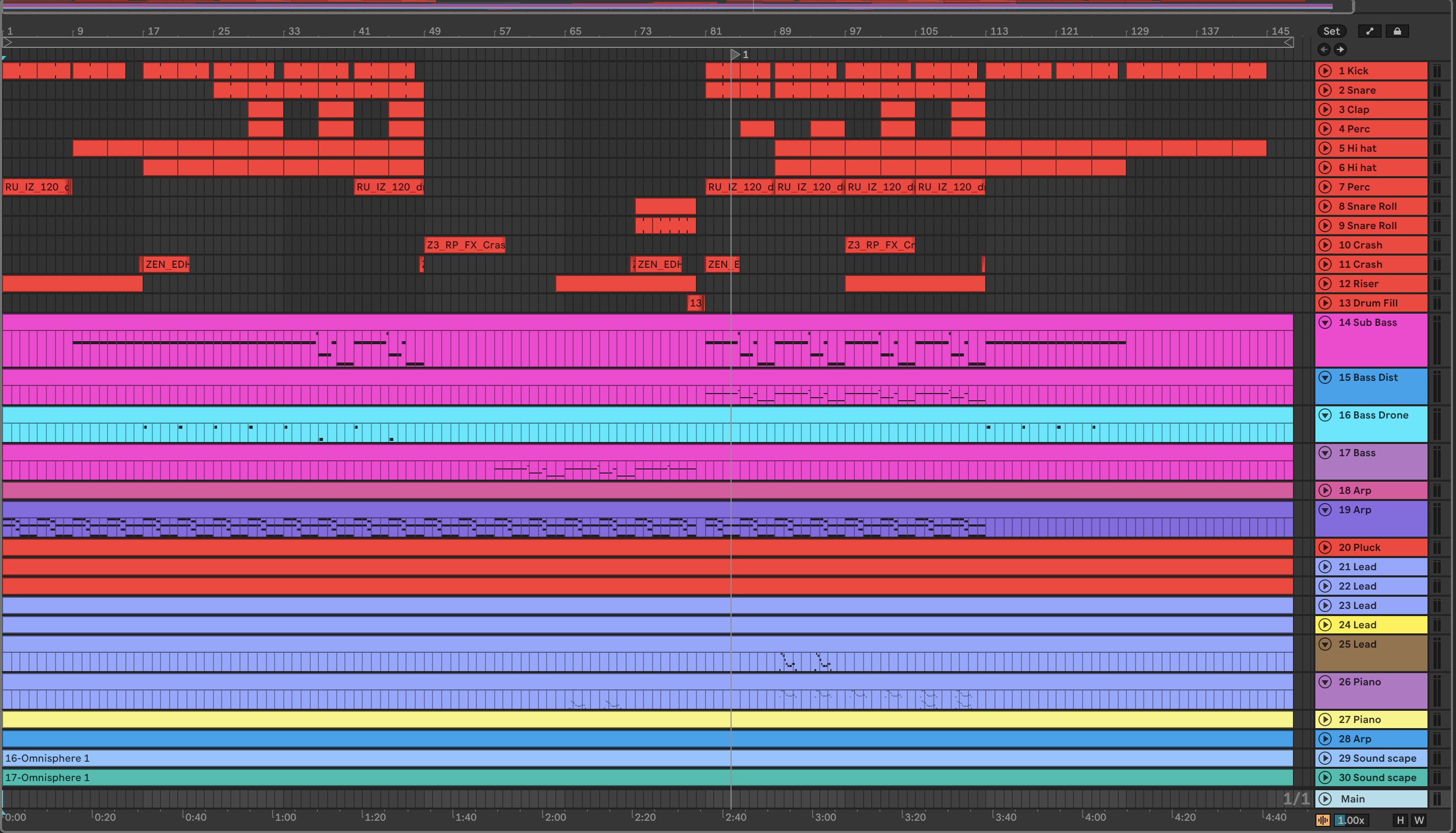Screen dimensions: 1456x833
Task: Toggle the automation lock icon
Action: [x=1397, y=31]
